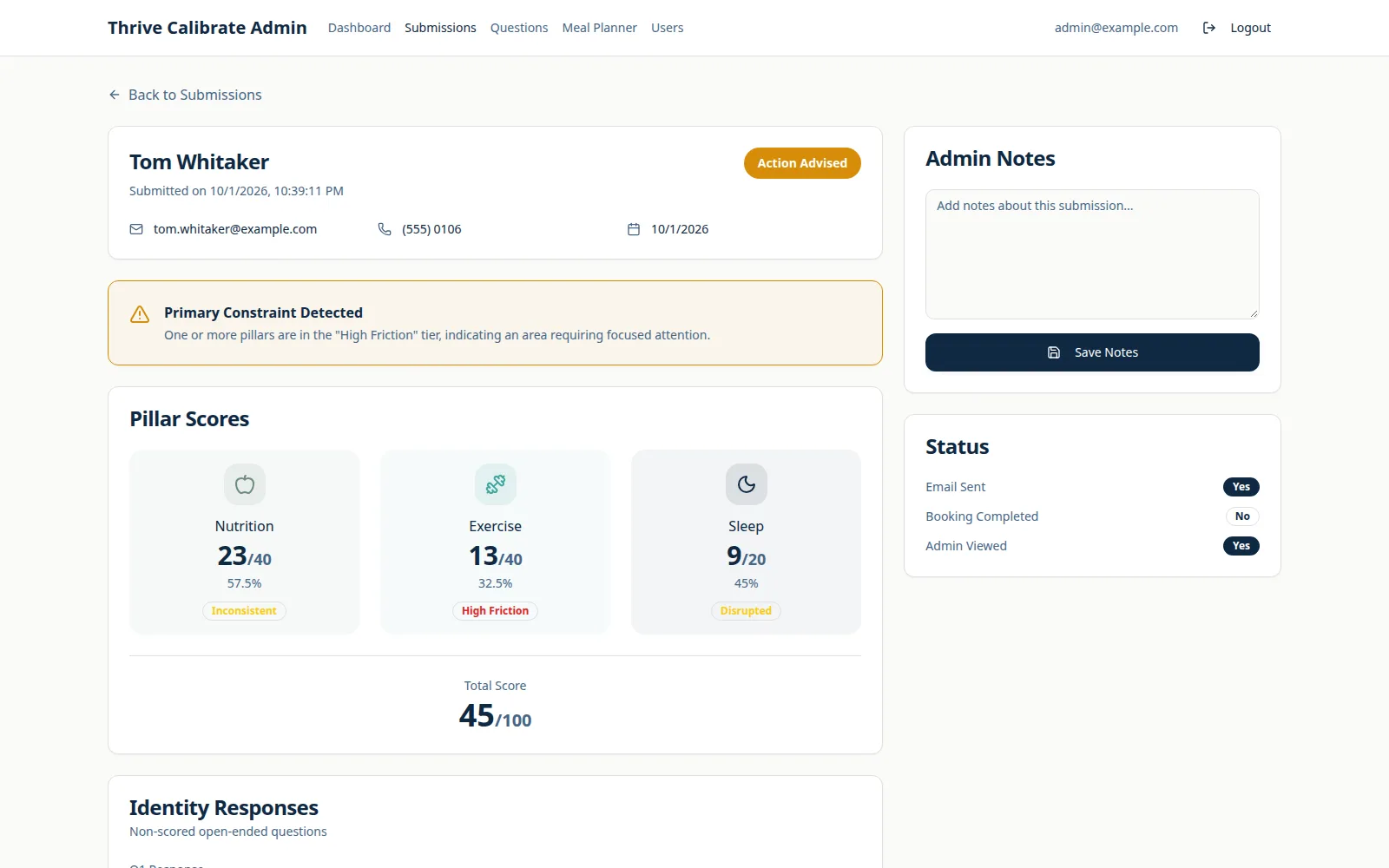Click into the admin notes text area
The height and width of the screenshot is (868, 1389).
1092,254
